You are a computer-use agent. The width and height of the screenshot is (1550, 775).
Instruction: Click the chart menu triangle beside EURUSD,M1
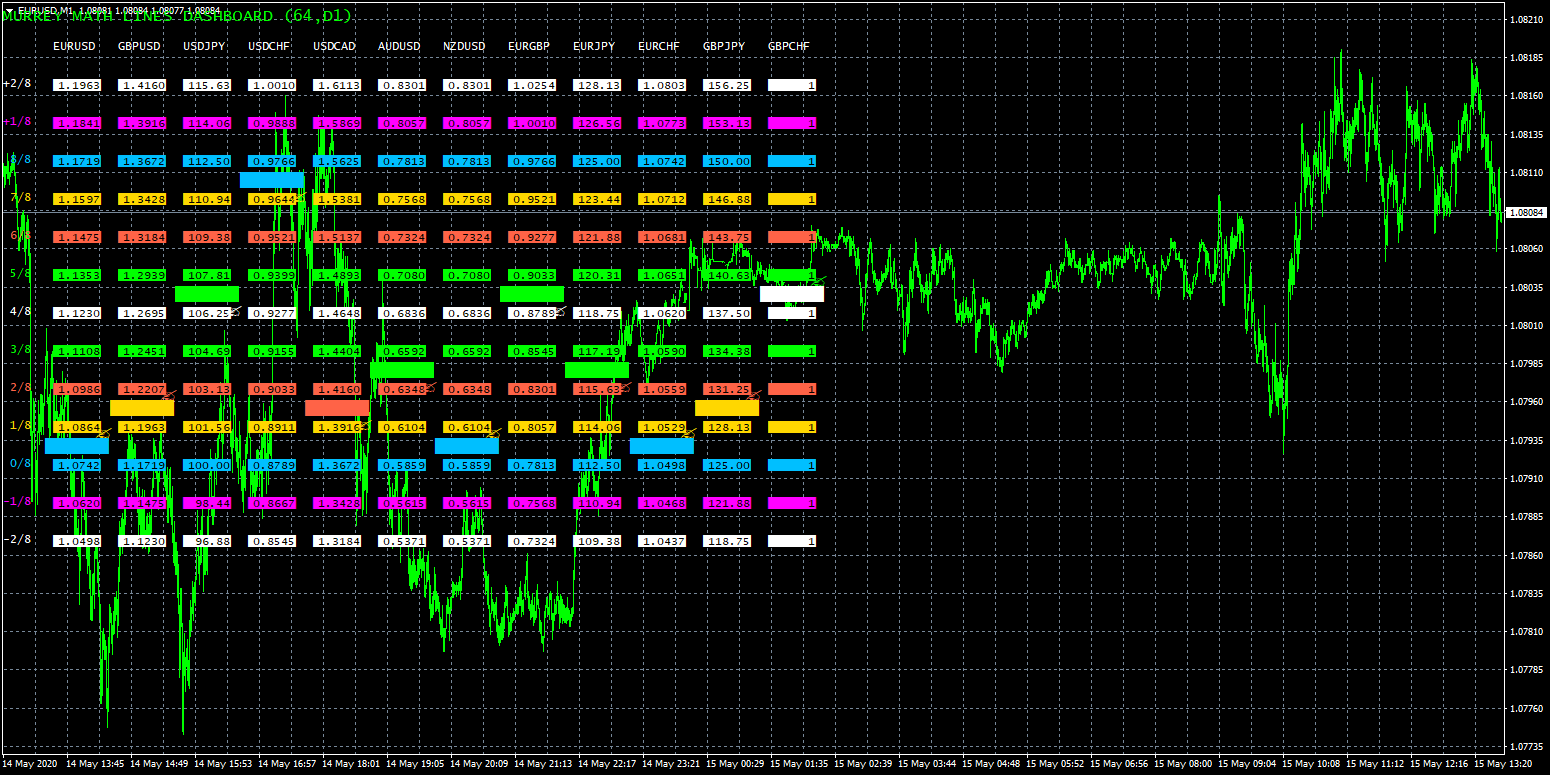[9, 9]
